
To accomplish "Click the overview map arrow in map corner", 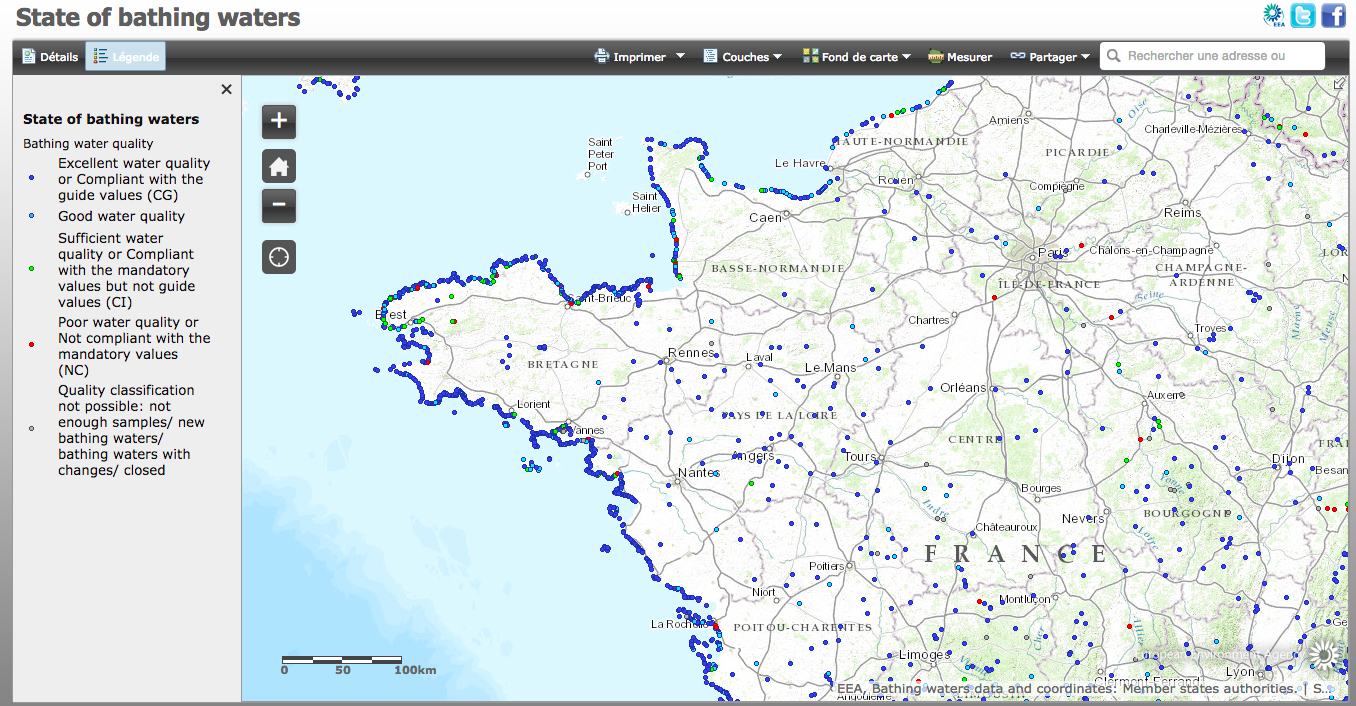I will 1339,84.
